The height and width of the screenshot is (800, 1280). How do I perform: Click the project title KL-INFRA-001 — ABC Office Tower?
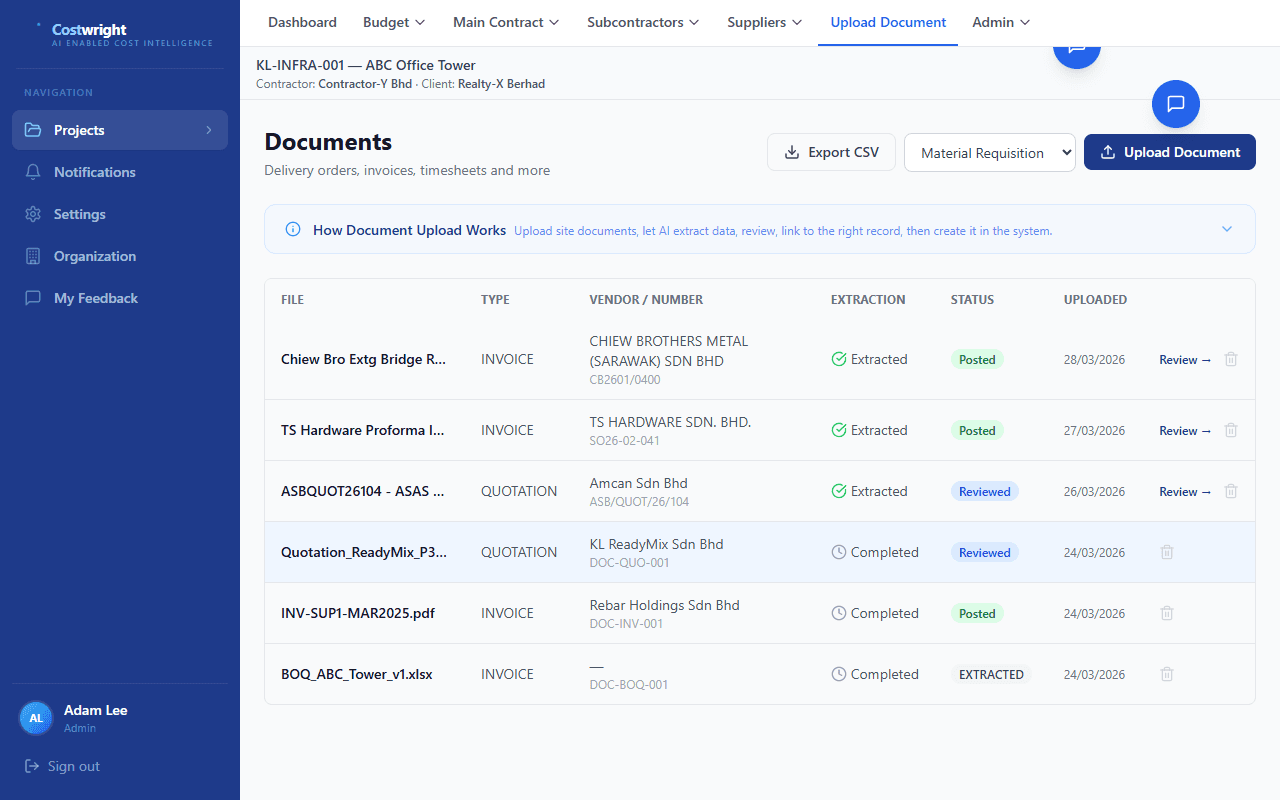(366, 65)
